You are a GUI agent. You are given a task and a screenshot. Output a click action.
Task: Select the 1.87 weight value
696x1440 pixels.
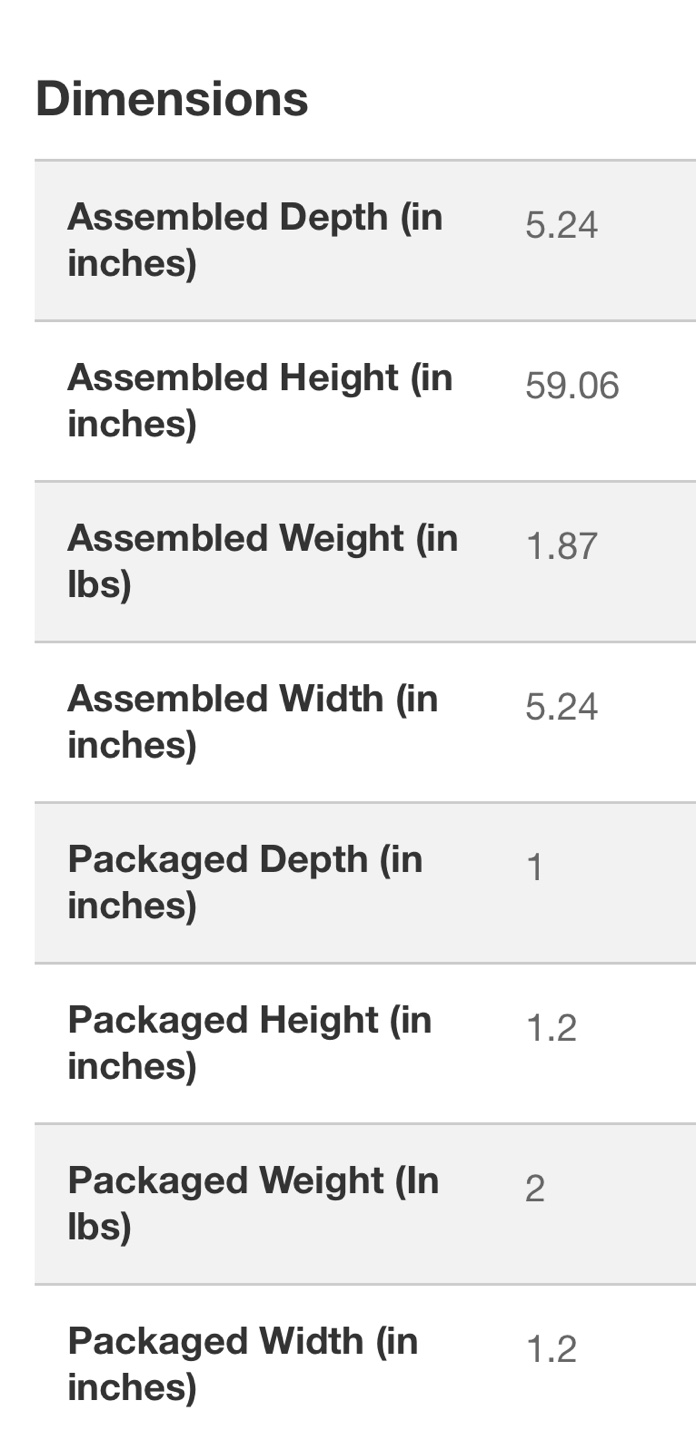(561, 547)
